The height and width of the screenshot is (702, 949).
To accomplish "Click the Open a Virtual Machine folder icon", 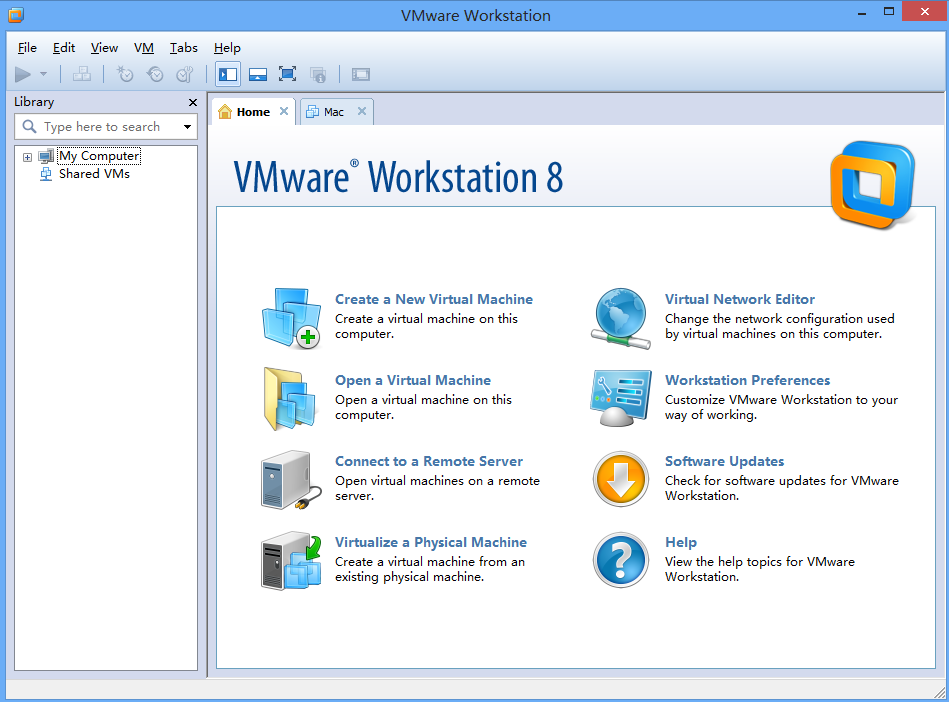I will (x=290, y=399).
